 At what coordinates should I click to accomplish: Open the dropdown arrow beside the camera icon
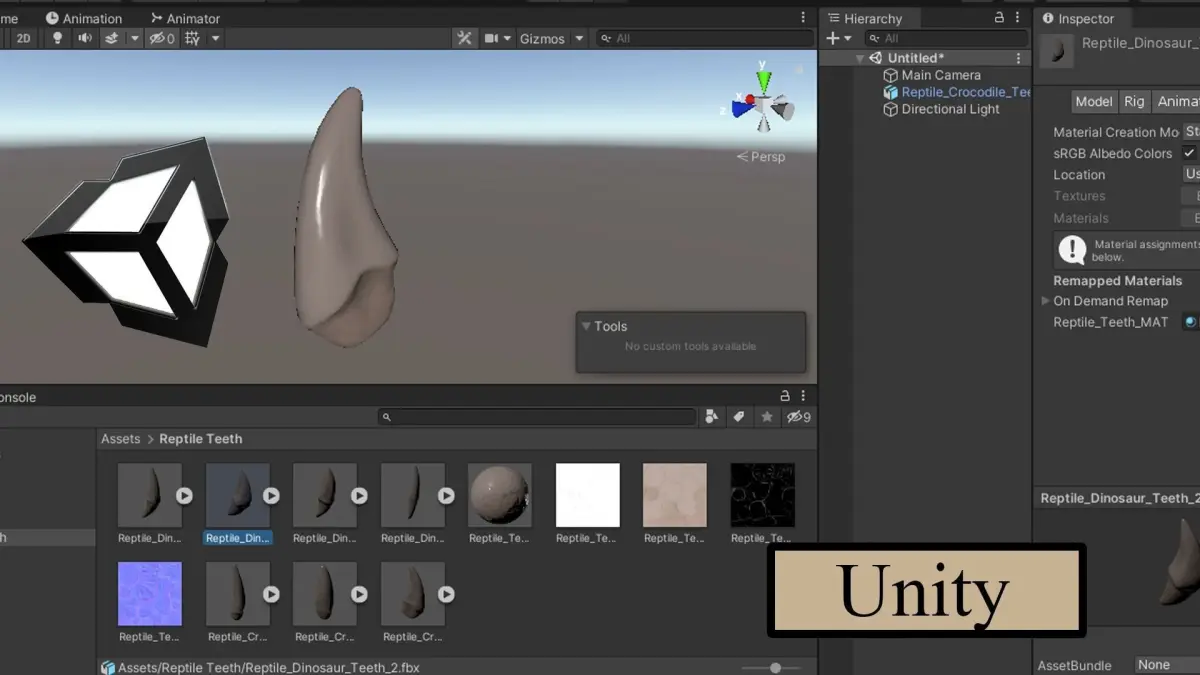click(x=508, y=38)
